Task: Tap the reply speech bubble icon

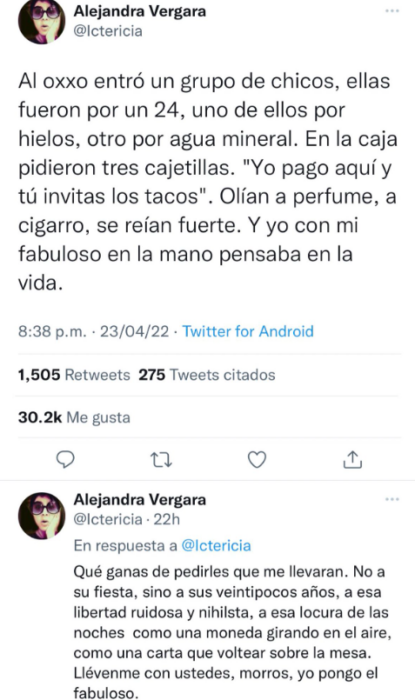Action: point(66,459)
